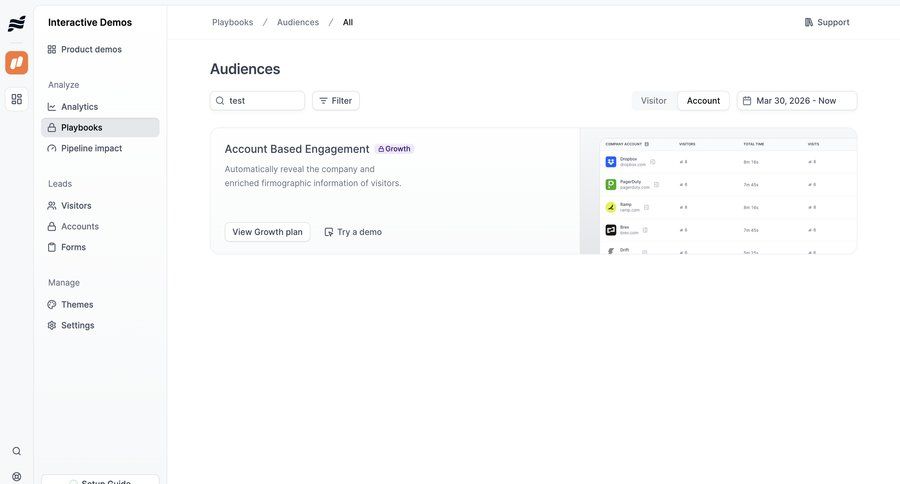The height and width of the screenshot is (484, 900).
Task: Open the Filter options
Action: (x=336, y=100)
